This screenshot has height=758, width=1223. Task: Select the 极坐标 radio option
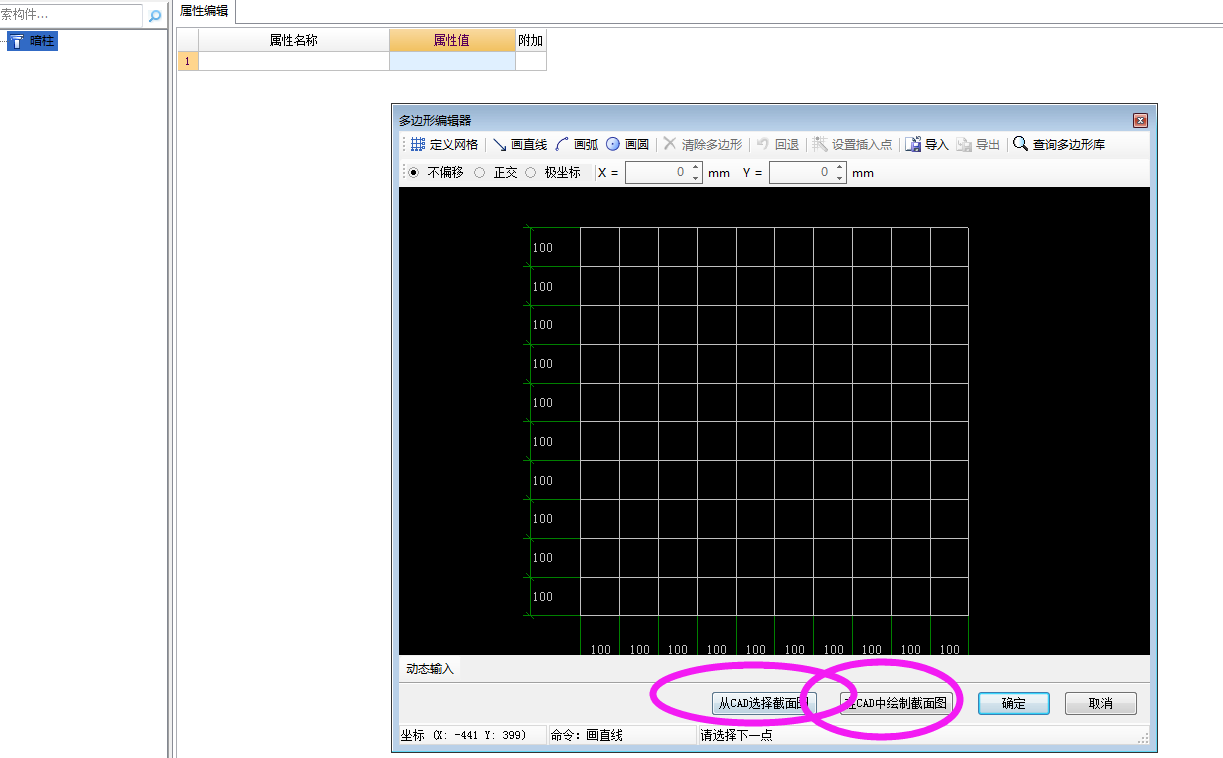pos(553,173)
